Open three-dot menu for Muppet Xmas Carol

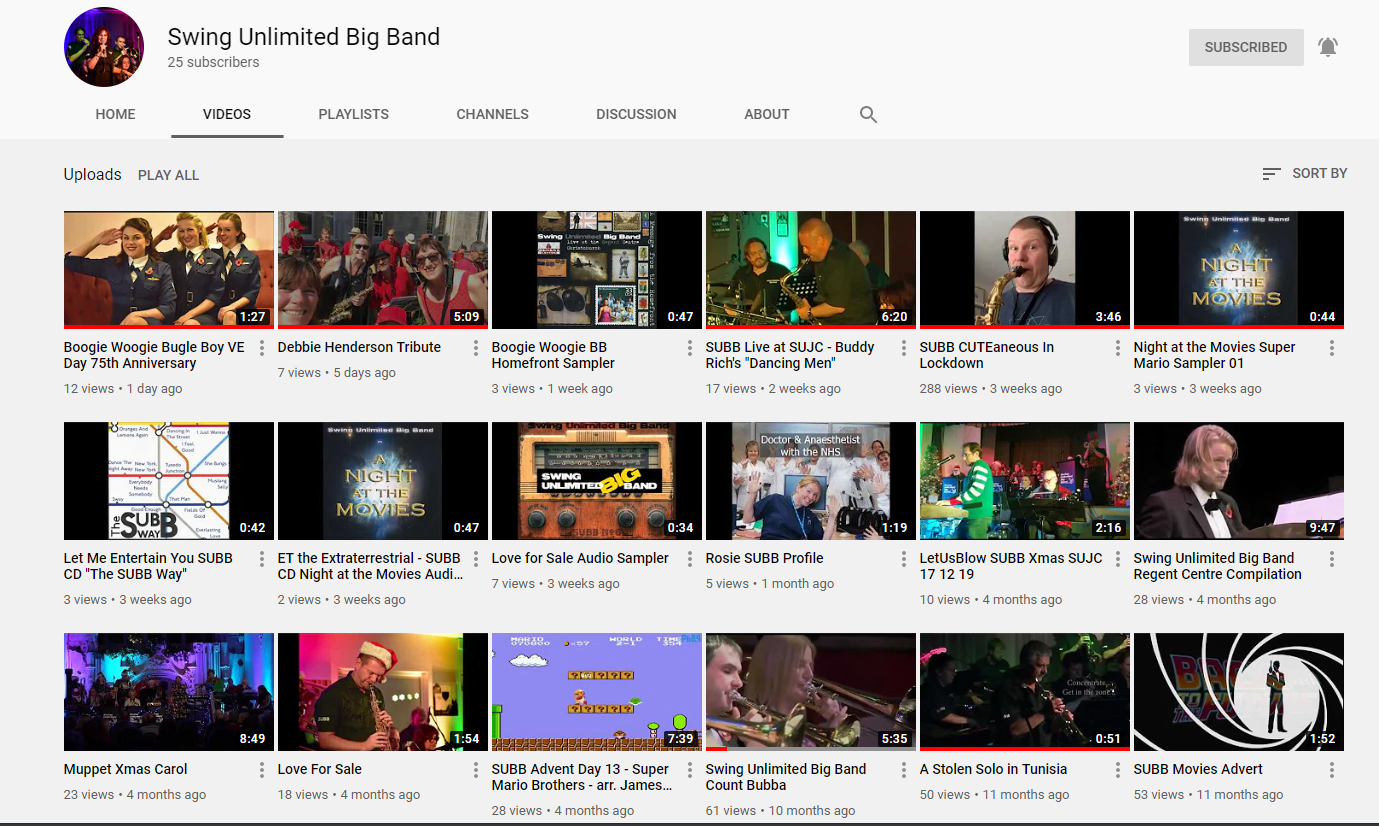(262, 770)
